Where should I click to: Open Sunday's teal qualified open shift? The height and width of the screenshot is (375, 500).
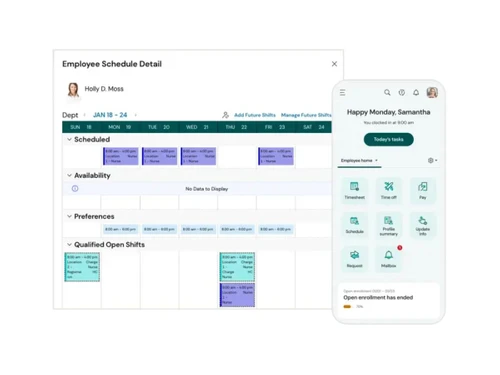point(82,267)
